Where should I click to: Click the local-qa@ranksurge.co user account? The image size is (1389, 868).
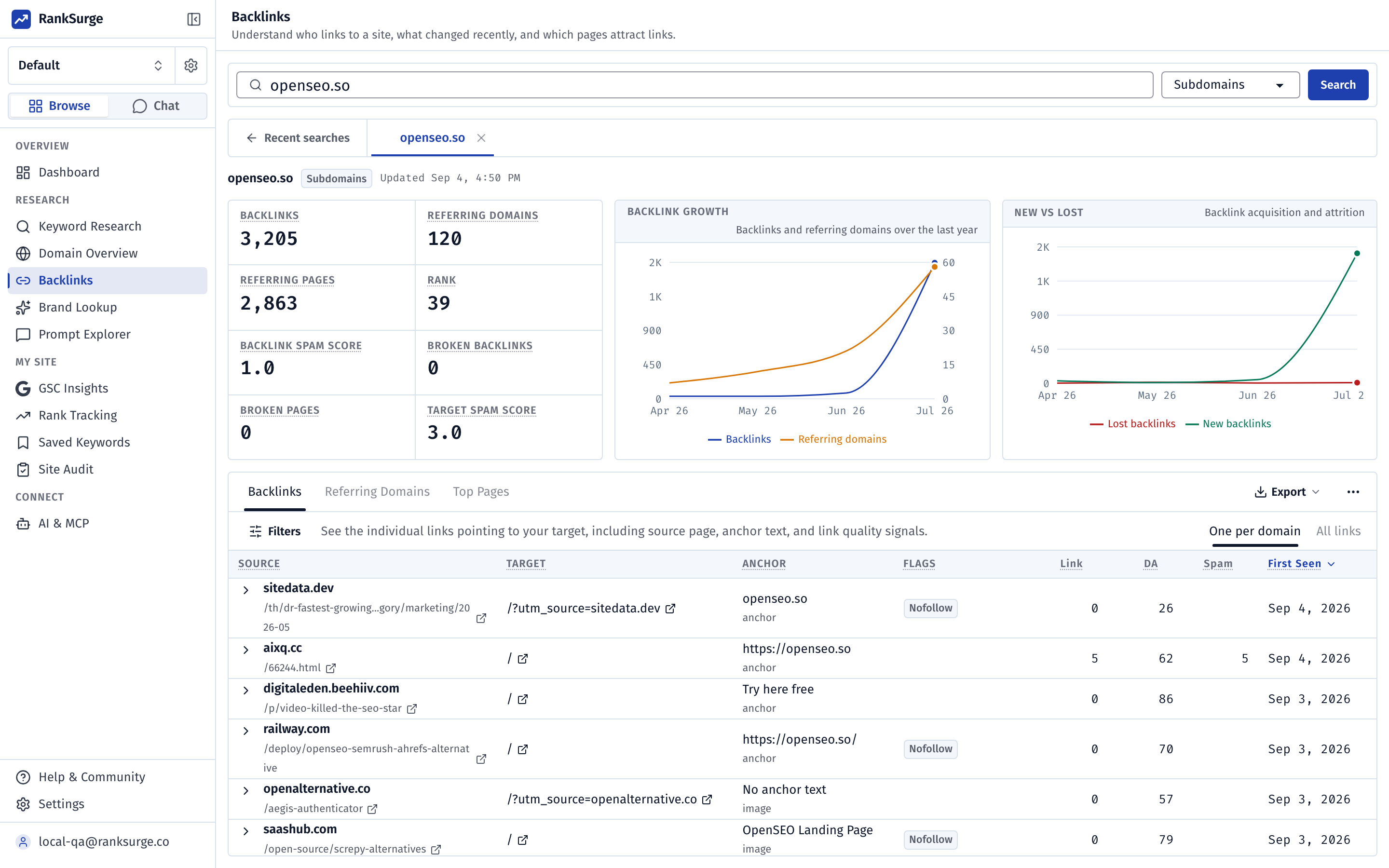[108, 841]
